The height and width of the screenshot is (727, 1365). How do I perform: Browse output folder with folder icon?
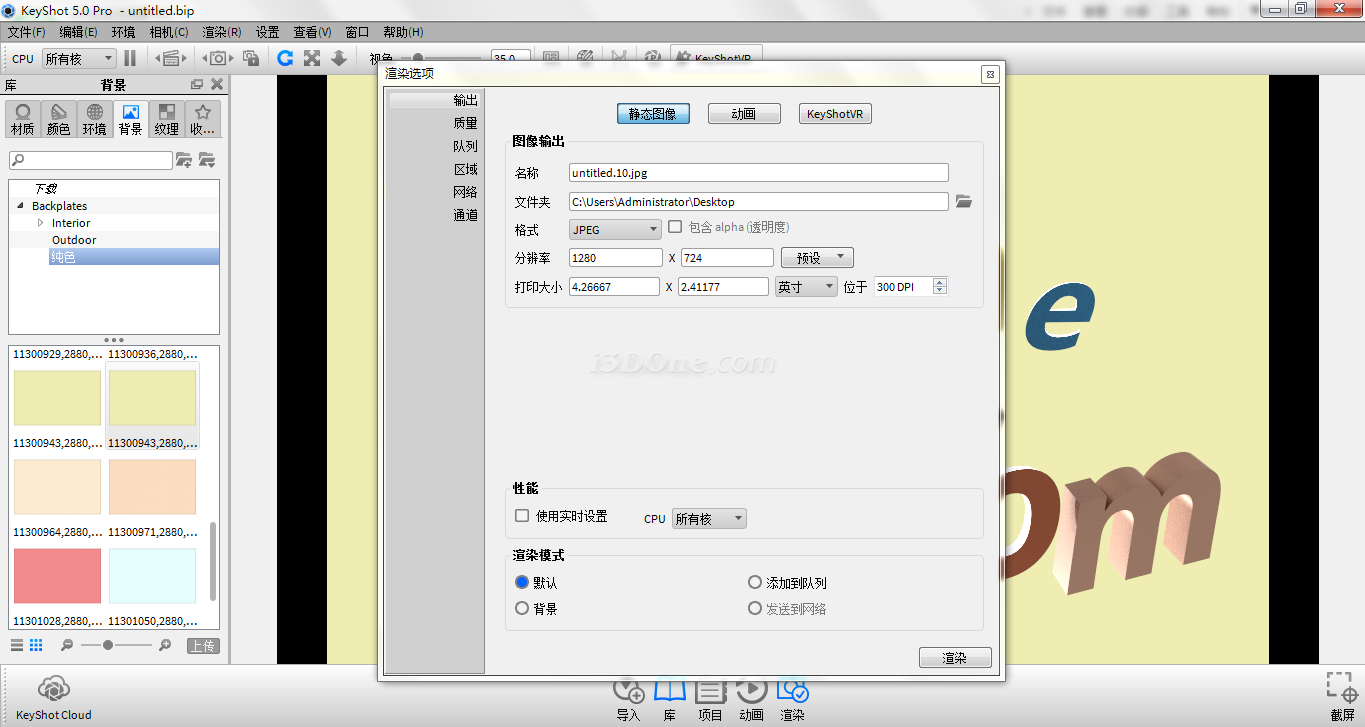coord(963,202)
